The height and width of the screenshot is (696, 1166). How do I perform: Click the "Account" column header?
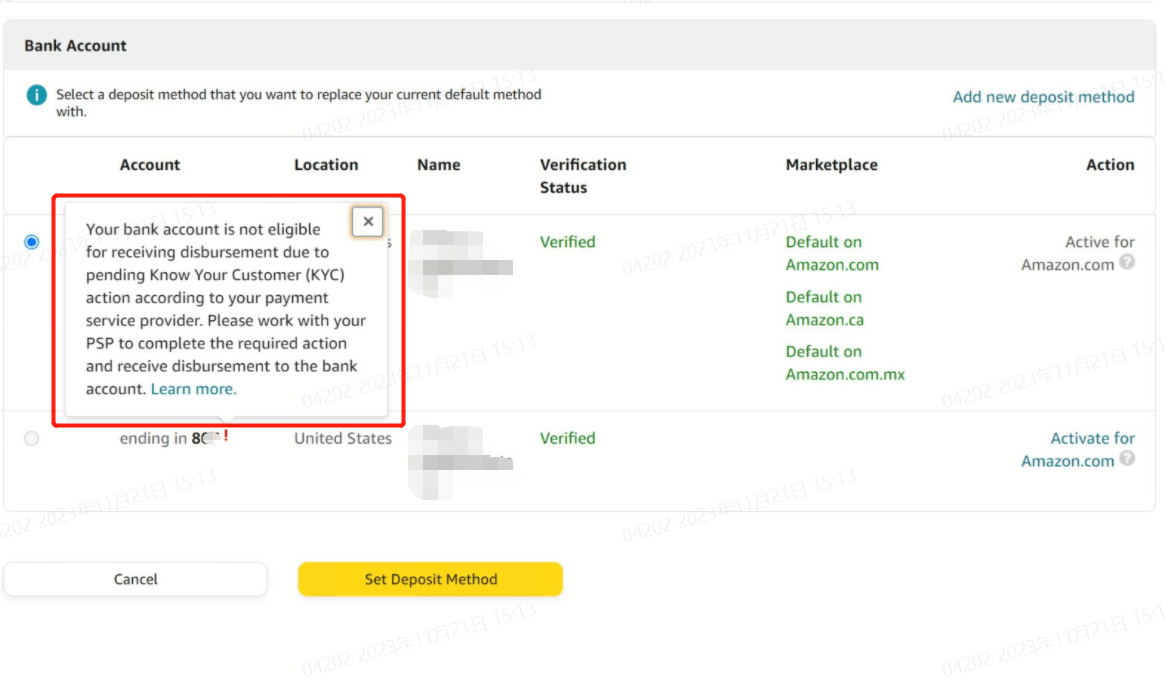[150, 164]
